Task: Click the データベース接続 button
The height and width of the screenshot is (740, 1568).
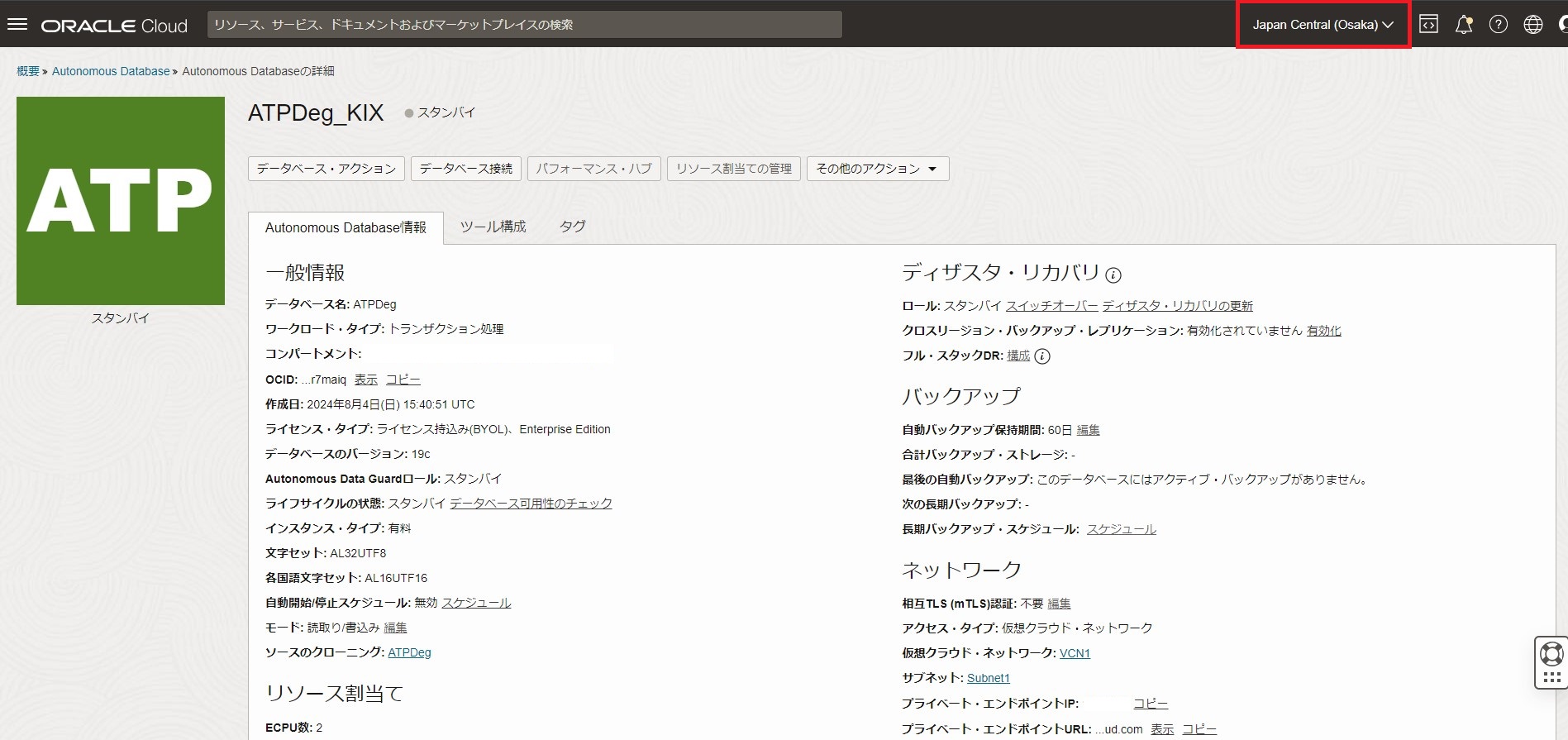Action: (465, 169)
